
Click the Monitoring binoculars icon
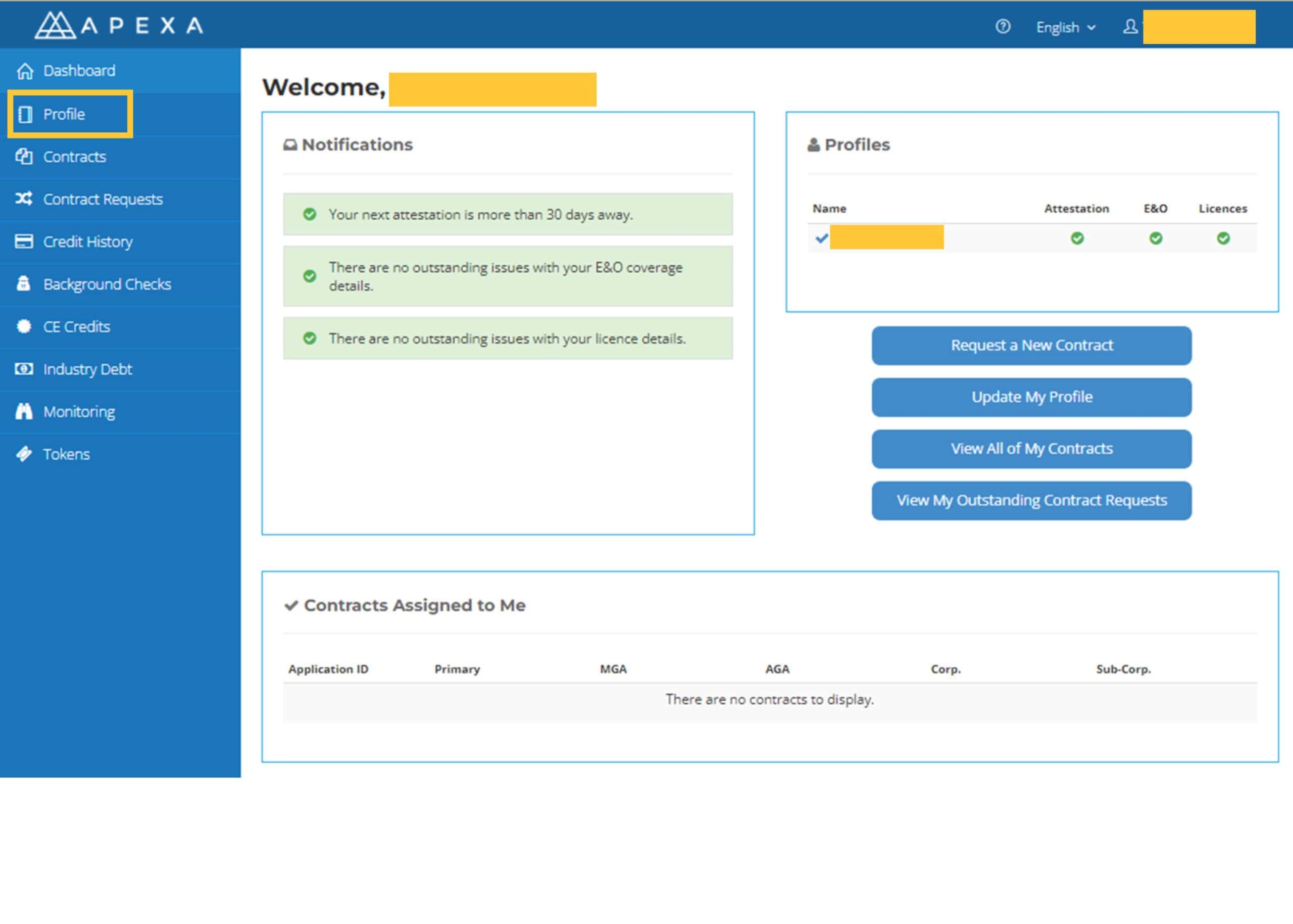[x=24, y=411]
